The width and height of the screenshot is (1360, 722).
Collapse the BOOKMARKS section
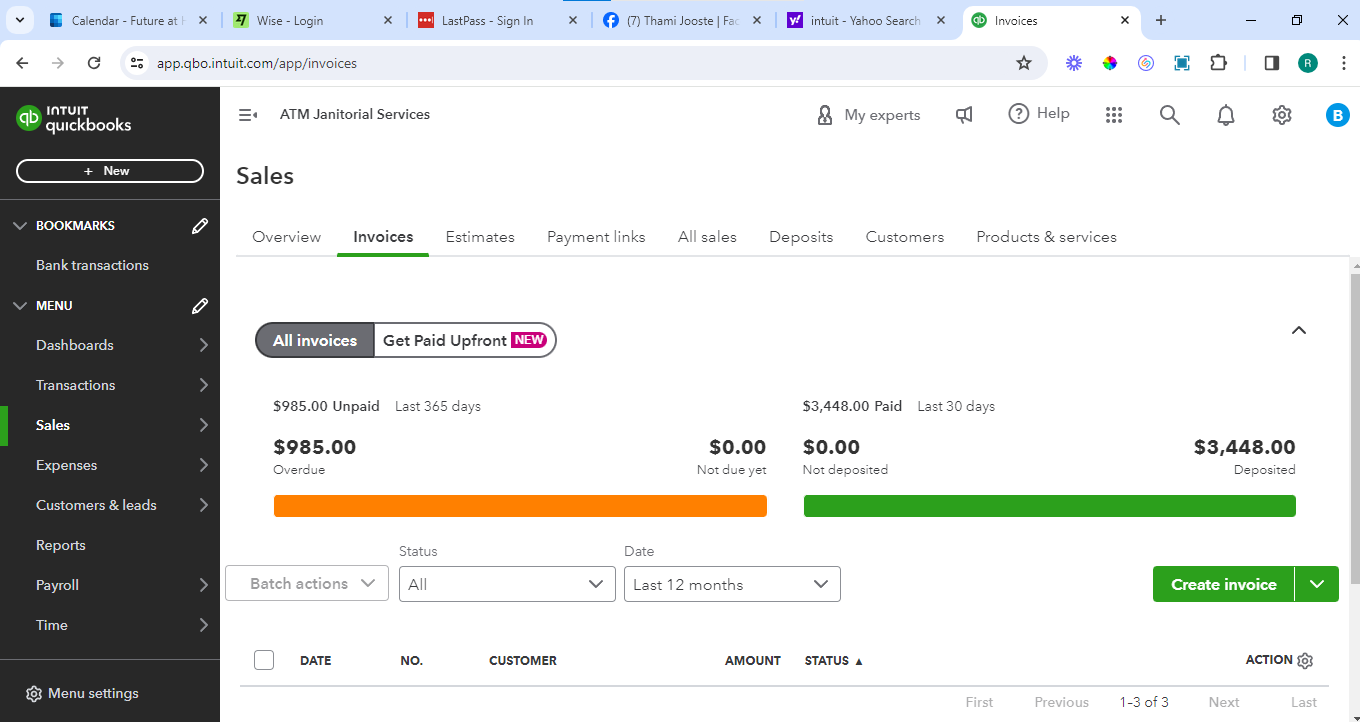click(x=20, y=226)
